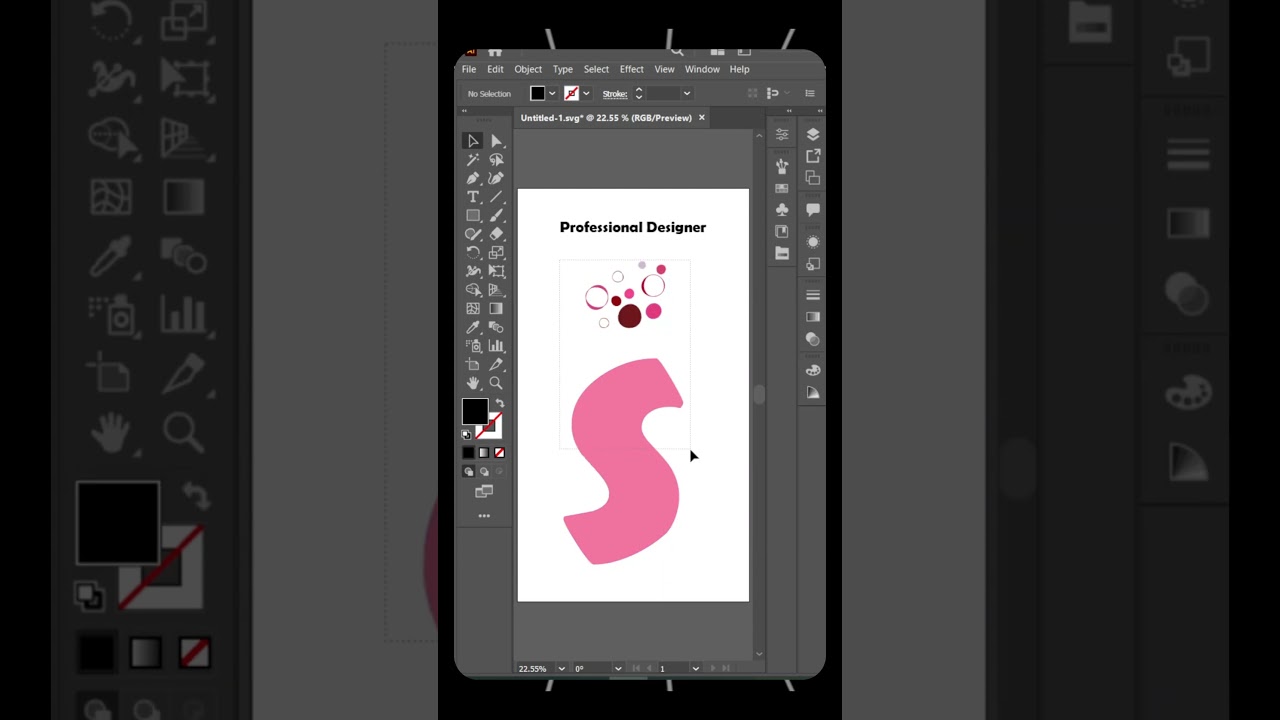Edit toolbar via three-dots button

(x=484, y=516)
